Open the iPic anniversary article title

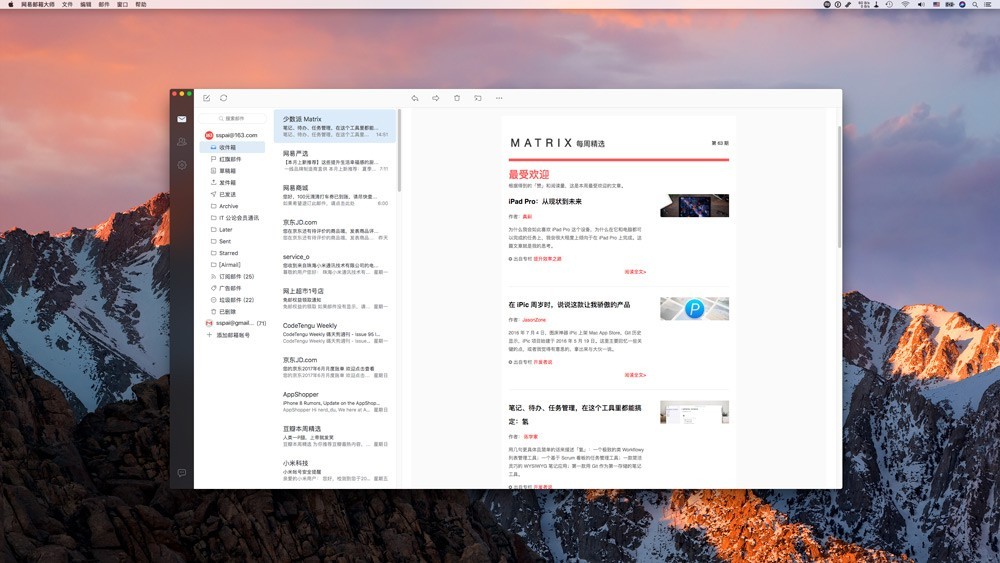point(569,305)
